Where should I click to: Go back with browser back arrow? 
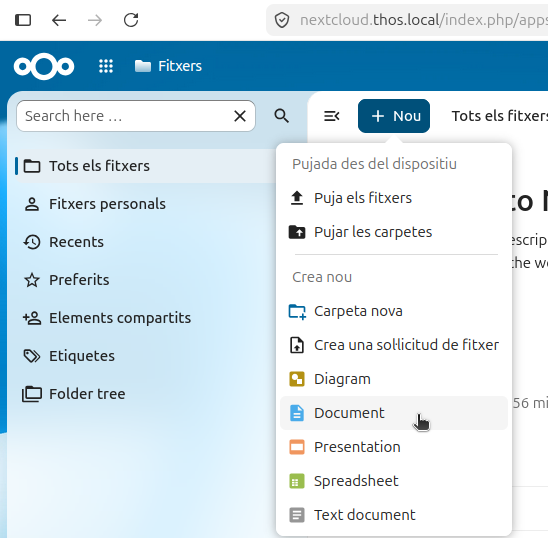[59, 20]
